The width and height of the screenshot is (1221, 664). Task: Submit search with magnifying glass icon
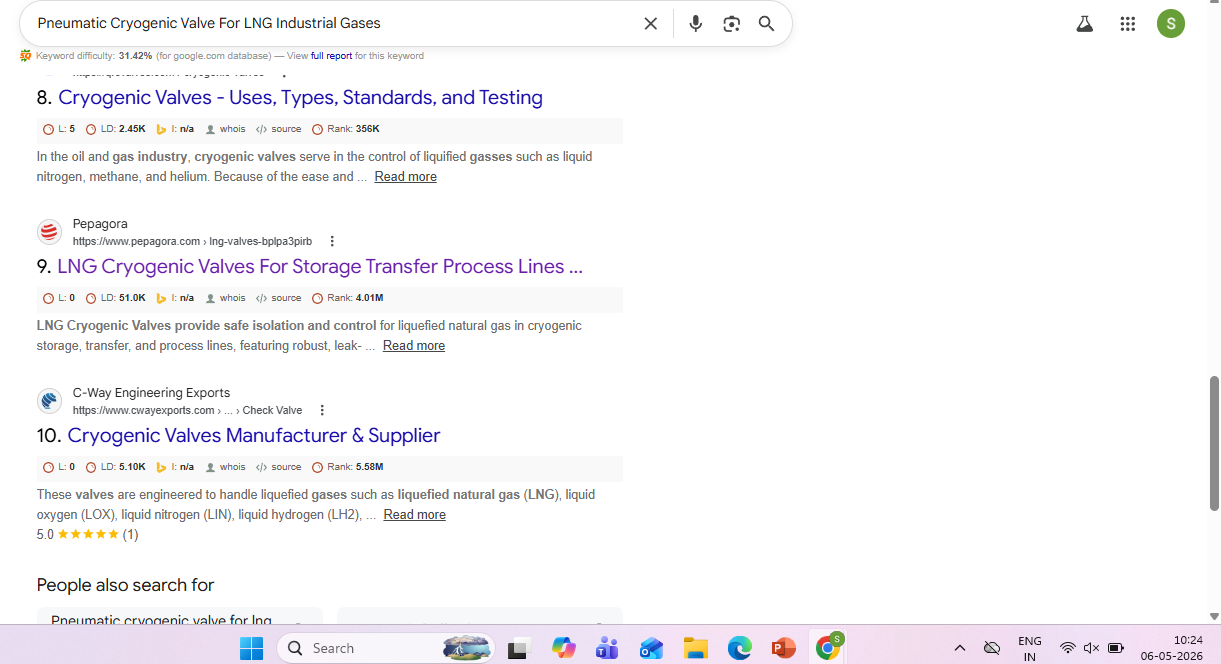[767, 24]
